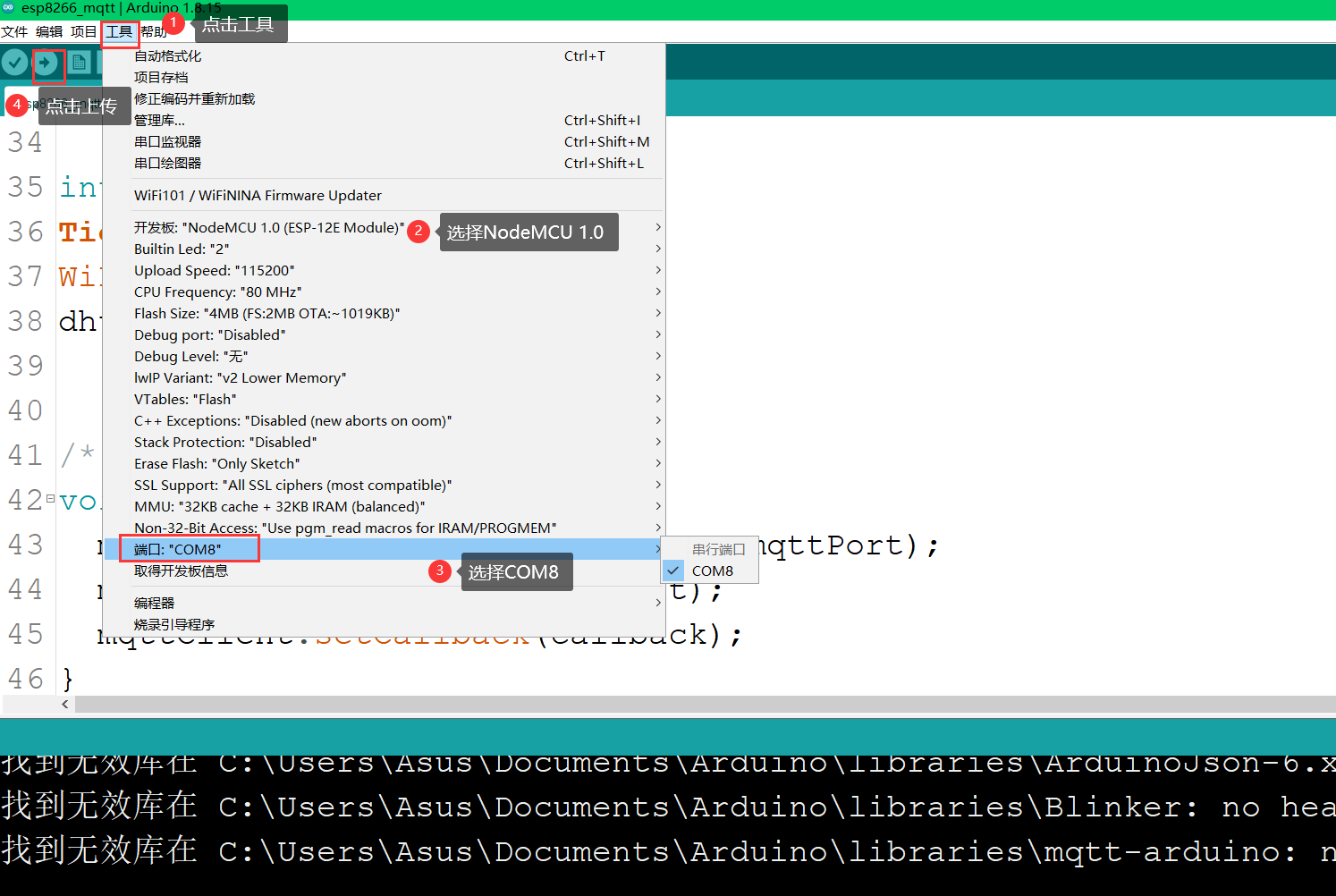Expand the CPU Frequency submenu
The image size is (1336, 896).
pos(385,292)
